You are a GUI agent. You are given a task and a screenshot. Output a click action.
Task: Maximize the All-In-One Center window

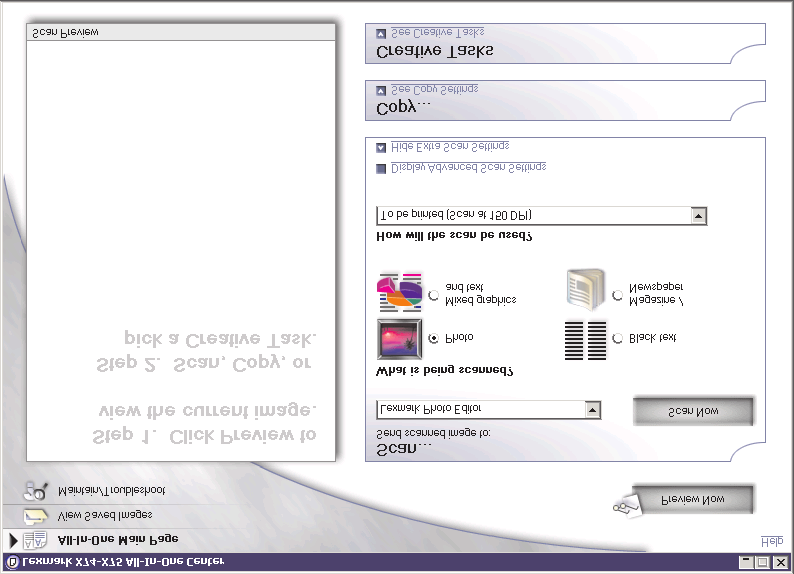[x=763, y=562]
